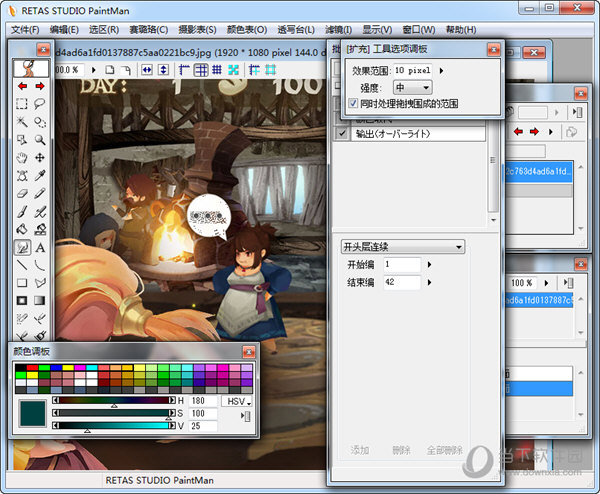Click the 开始编 input field
The height and width of the screenshot is (494, 600).
pos(402,264)
